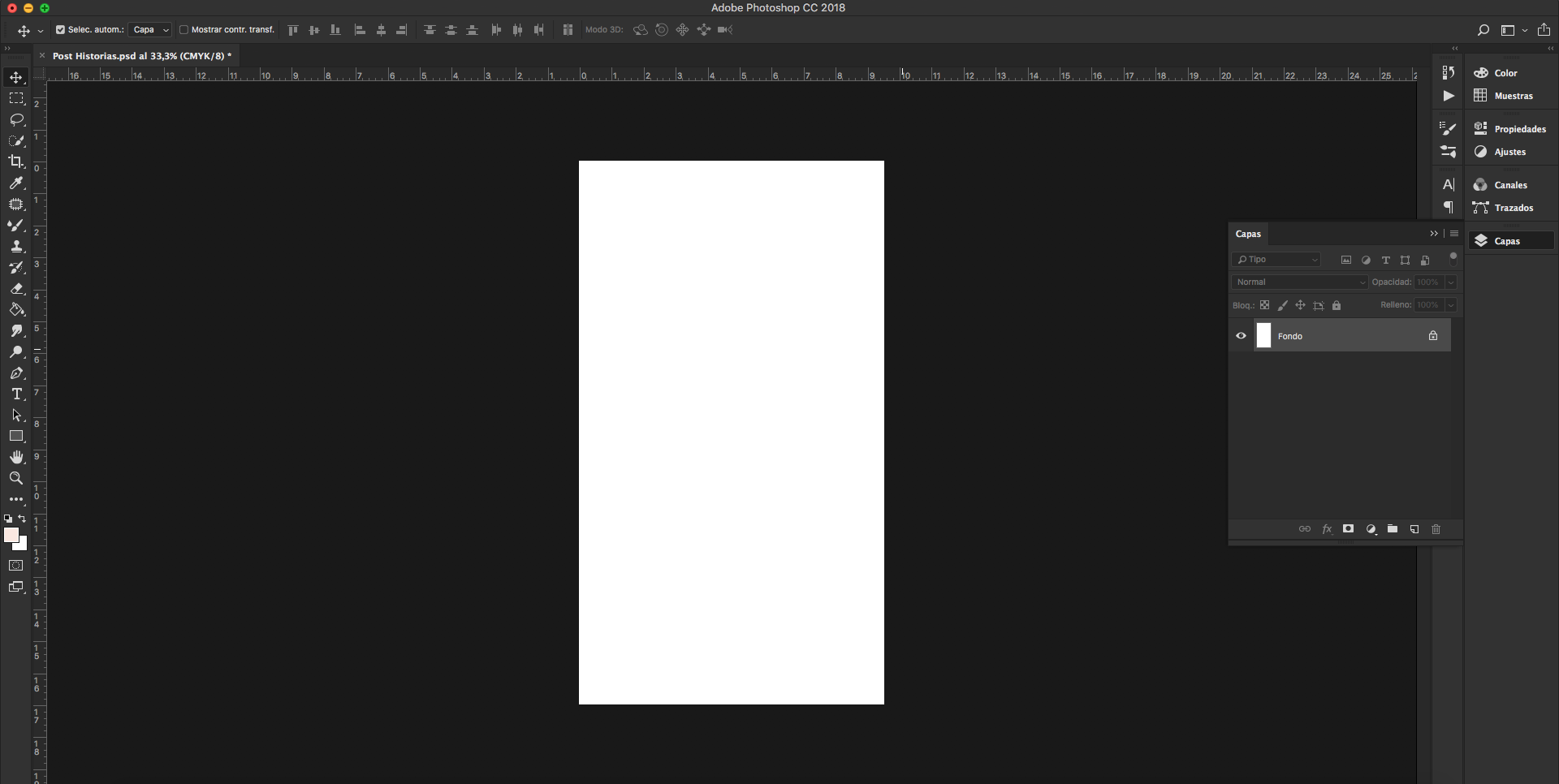Viewport: 1559px width, 784px height.
Task: Select the Quick Selection tool
Action: (x=16, y=140)
